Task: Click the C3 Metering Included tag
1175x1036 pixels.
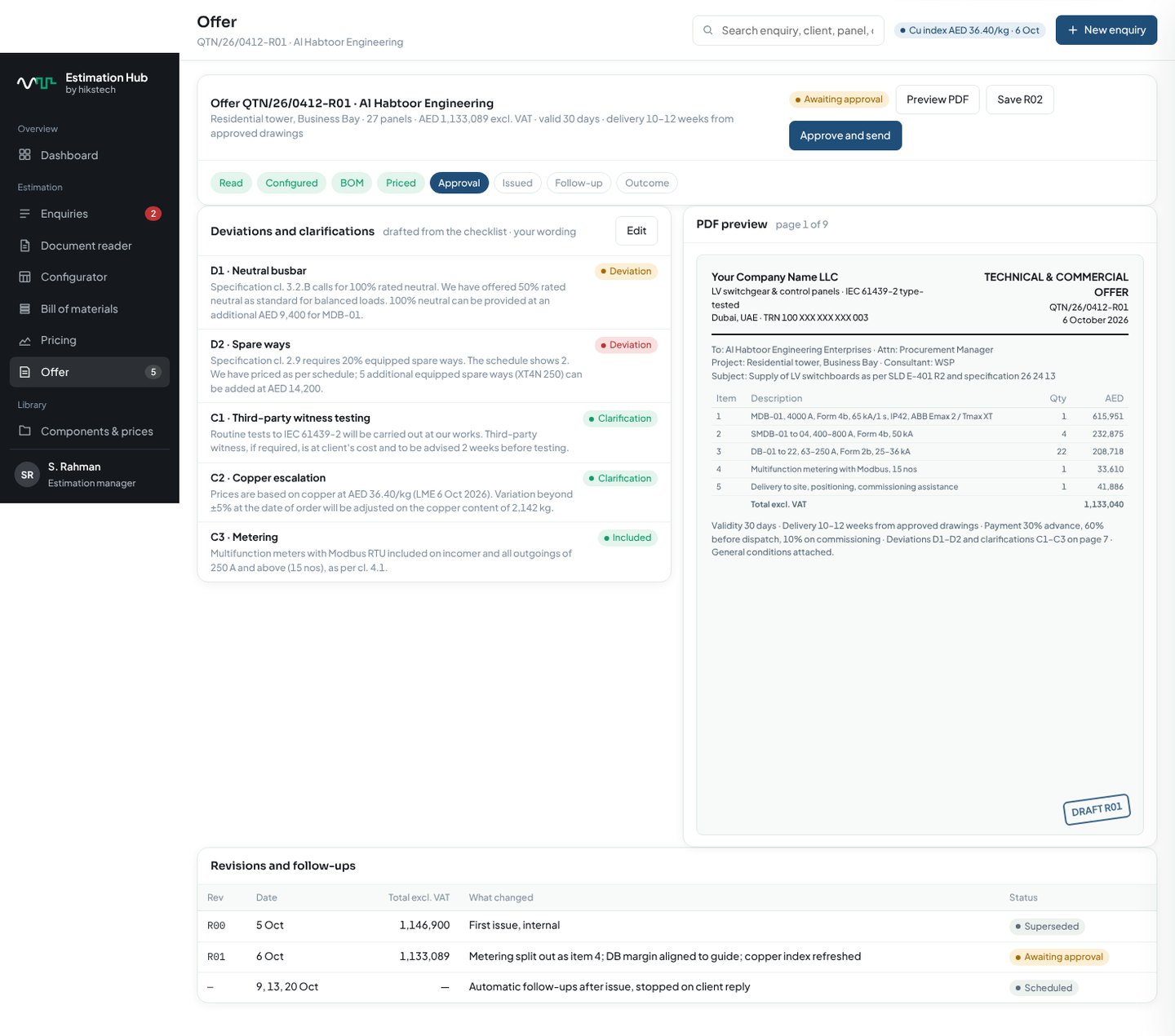Action: pyautogui.click(x=627, y=538)
